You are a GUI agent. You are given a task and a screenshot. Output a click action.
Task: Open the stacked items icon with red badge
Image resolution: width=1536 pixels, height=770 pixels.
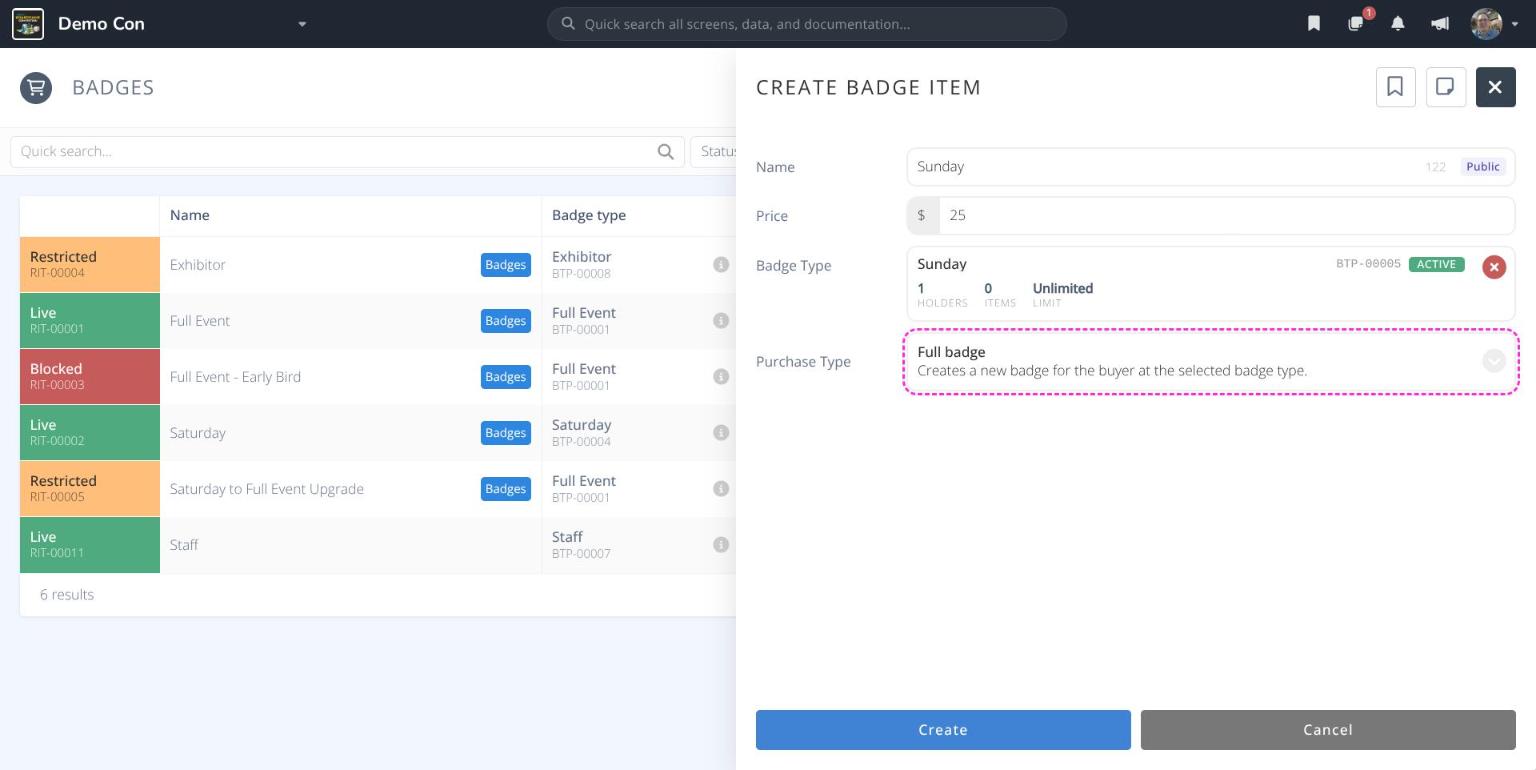coord(1356,23)
